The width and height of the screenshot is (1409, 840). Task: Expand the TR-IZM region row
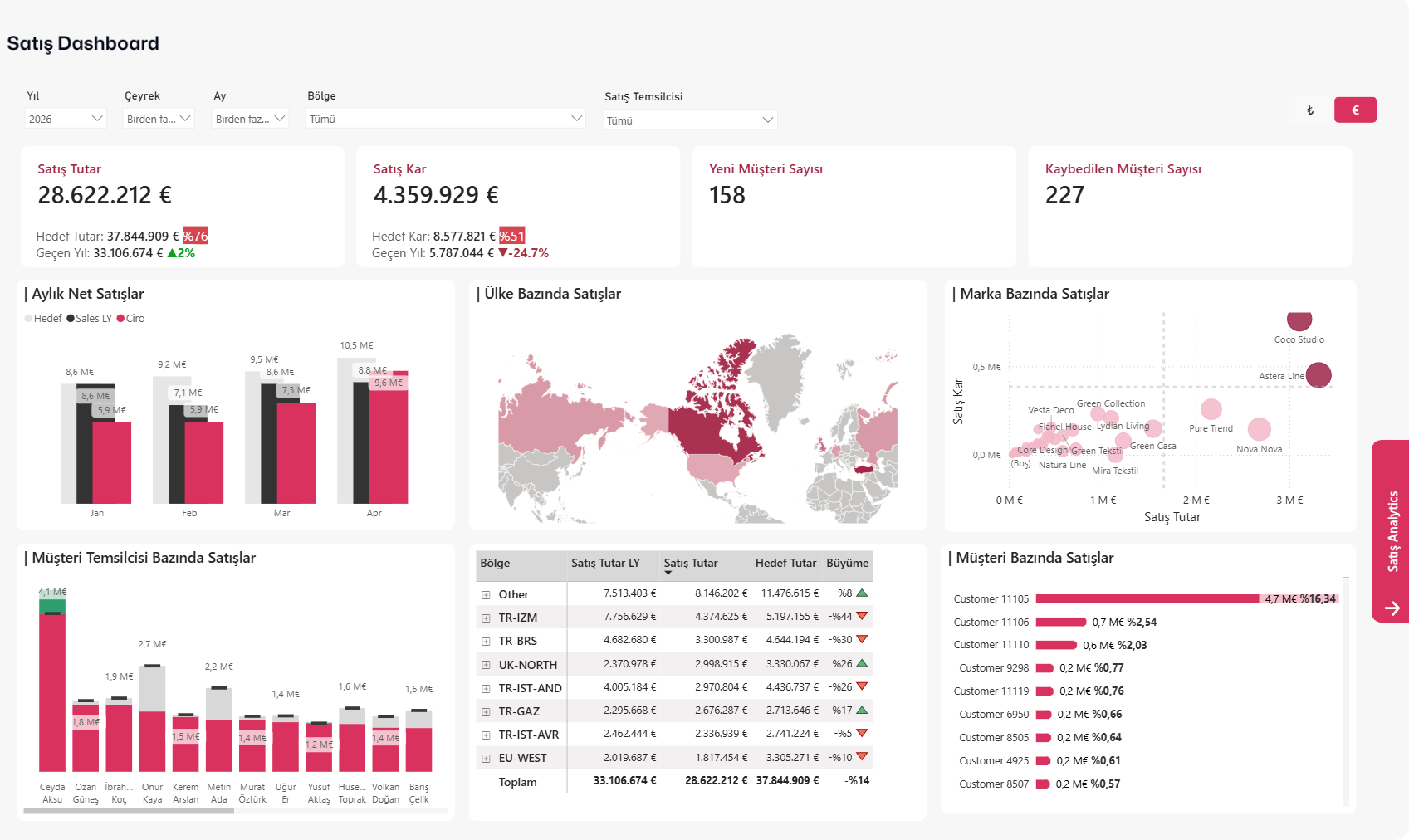[486, 618]
